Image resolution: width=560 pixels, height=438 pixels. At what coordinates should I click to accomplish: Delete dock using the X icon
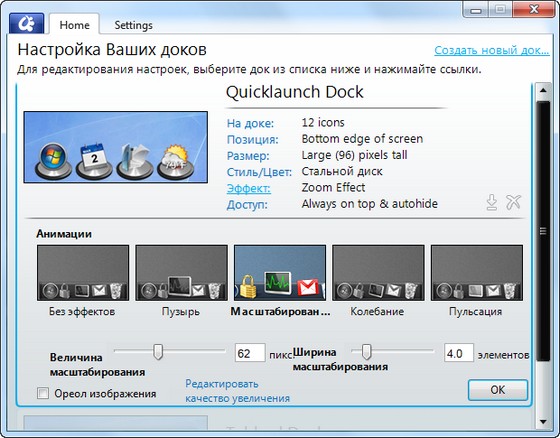pos(514,202)
